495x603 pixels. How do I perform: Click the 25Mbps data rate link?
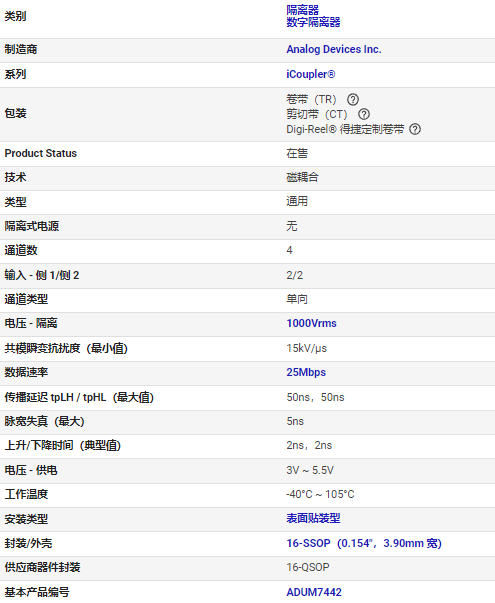306,372
